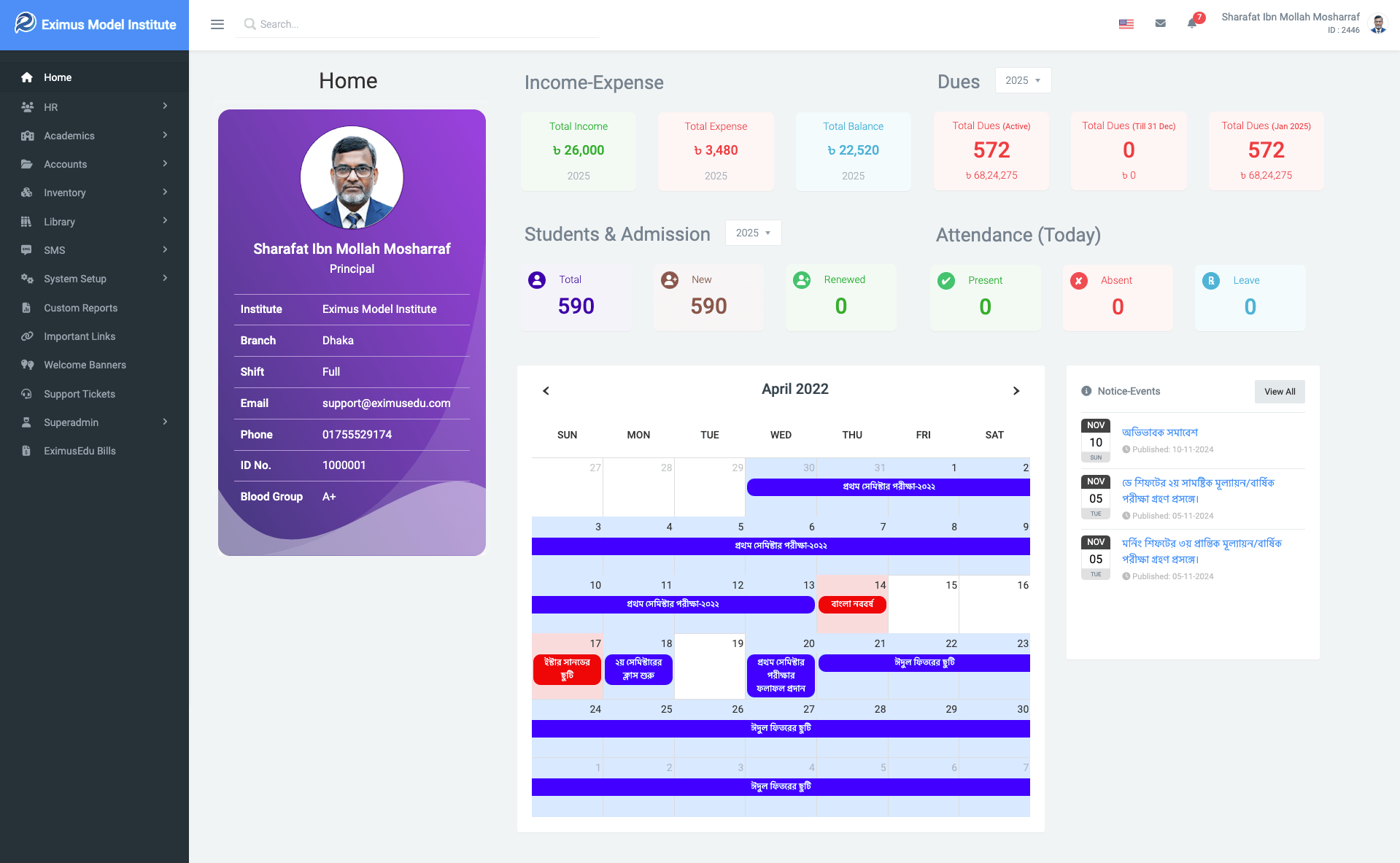1400x863 pixels.
Task: Click the red বাংলা নববর্ষ calendar event
Action: click(x=851, y=604)
